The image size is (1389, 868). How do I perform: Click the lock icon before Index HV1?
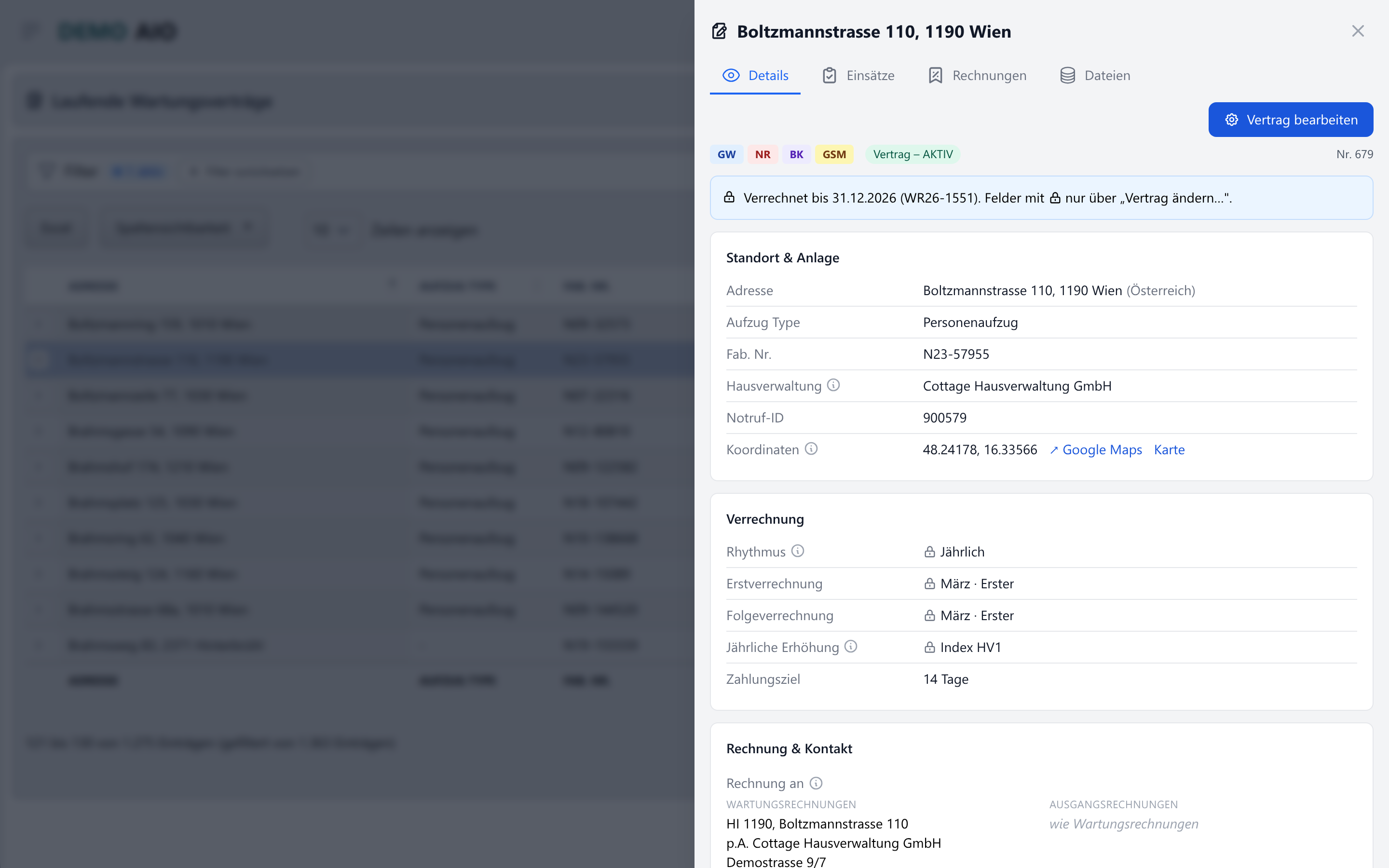pos(930,647)
